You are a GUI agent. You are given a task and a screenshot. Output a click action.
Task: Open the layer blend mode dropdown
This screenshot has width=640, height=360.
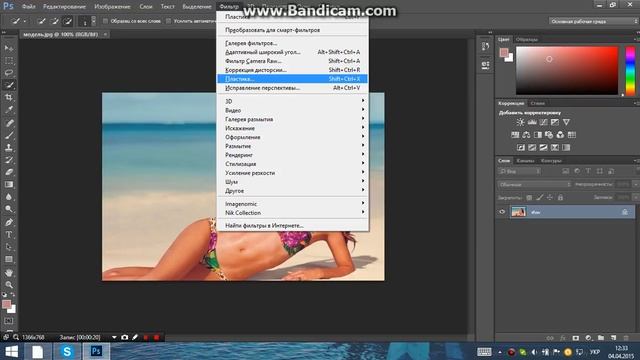534,184
